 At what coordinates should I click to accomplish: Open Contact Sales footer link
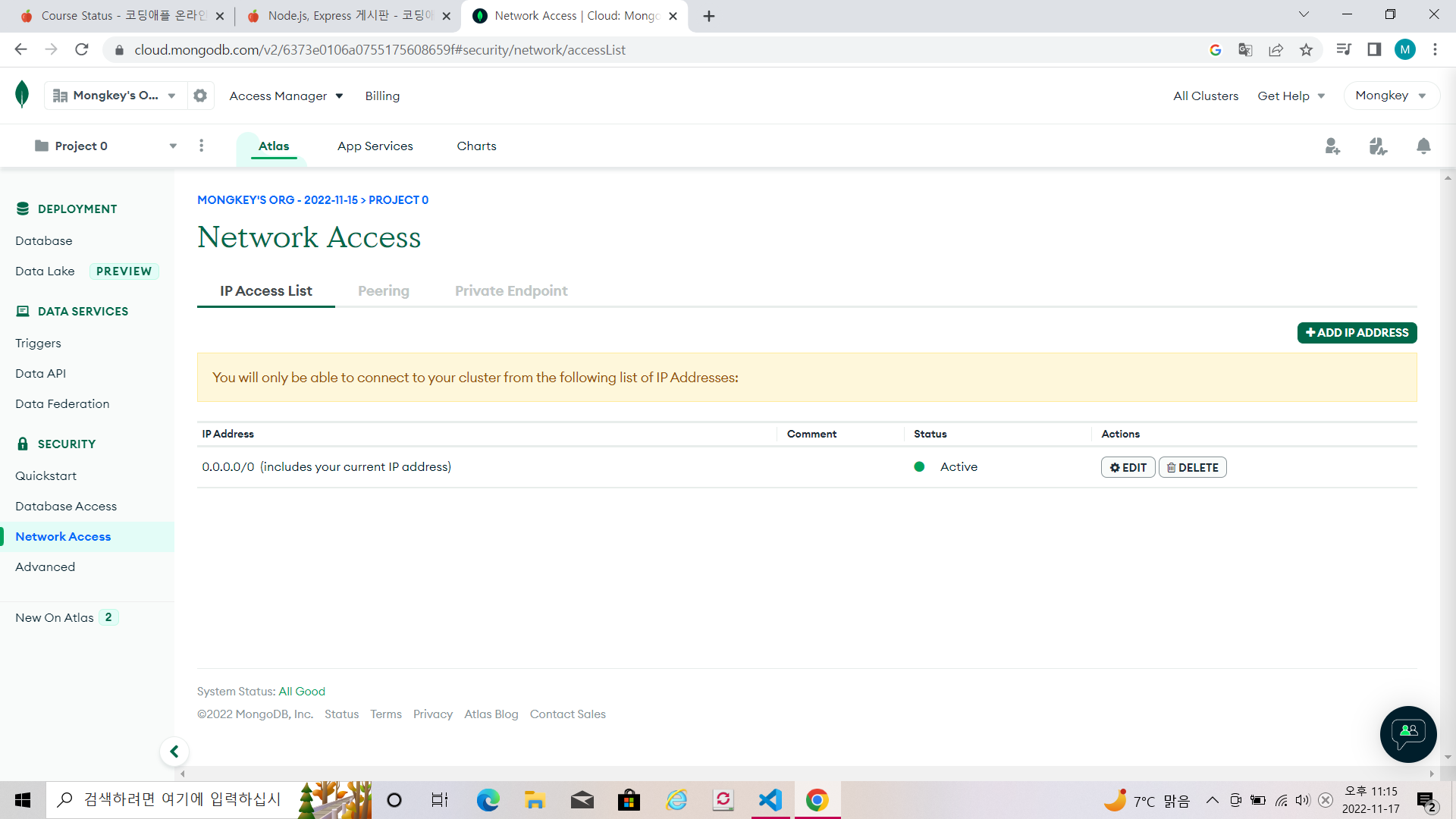click(568, 714)
